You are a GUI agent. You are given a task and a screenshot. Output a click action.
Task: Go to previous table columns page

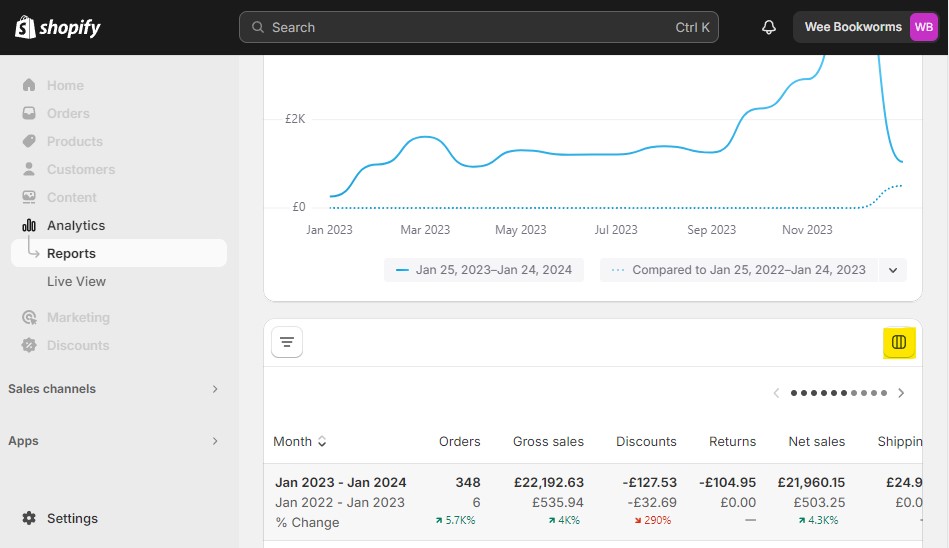(x=776, y=393)
